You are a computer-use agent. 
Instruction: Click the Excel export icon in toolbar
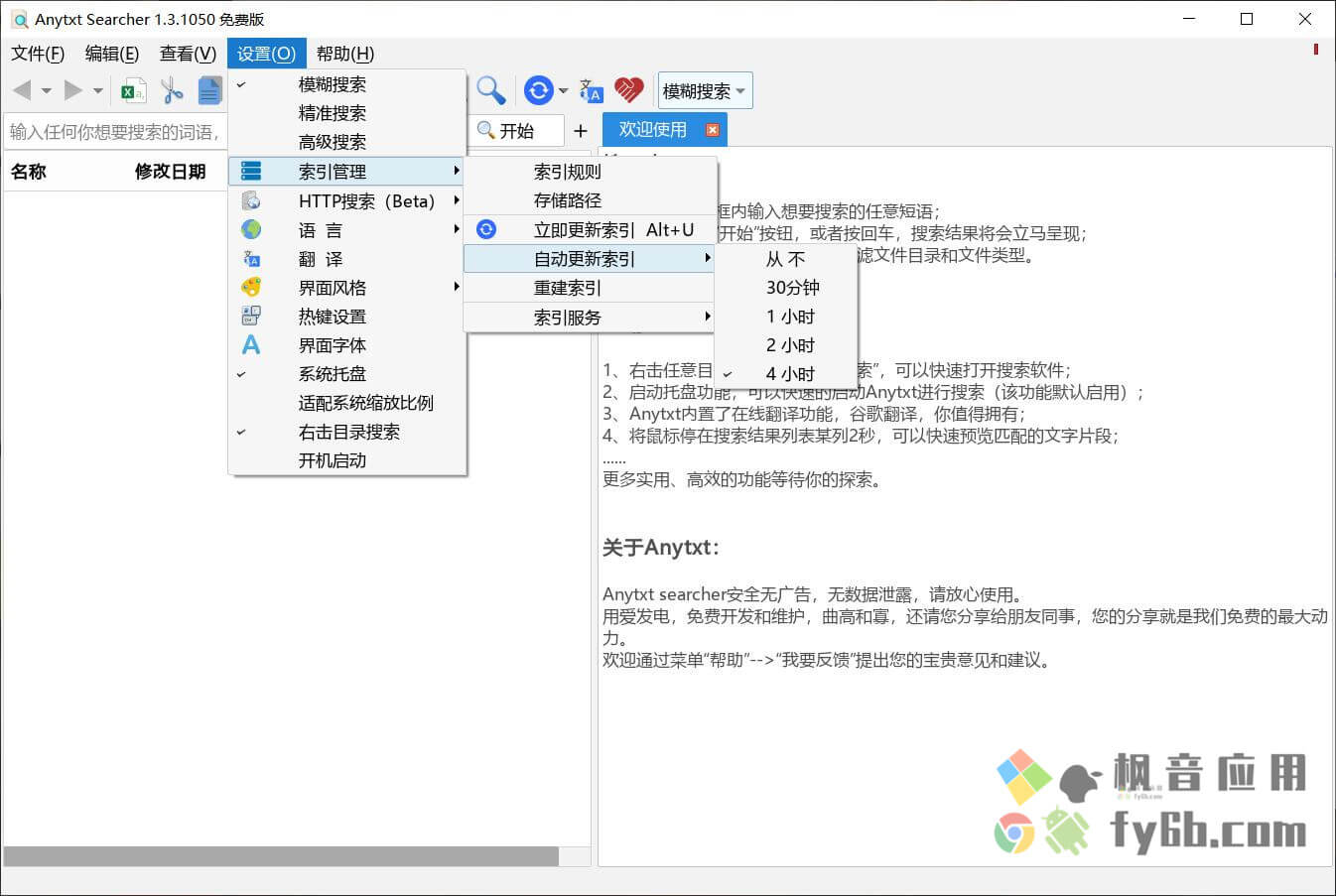tap(133, 91)
